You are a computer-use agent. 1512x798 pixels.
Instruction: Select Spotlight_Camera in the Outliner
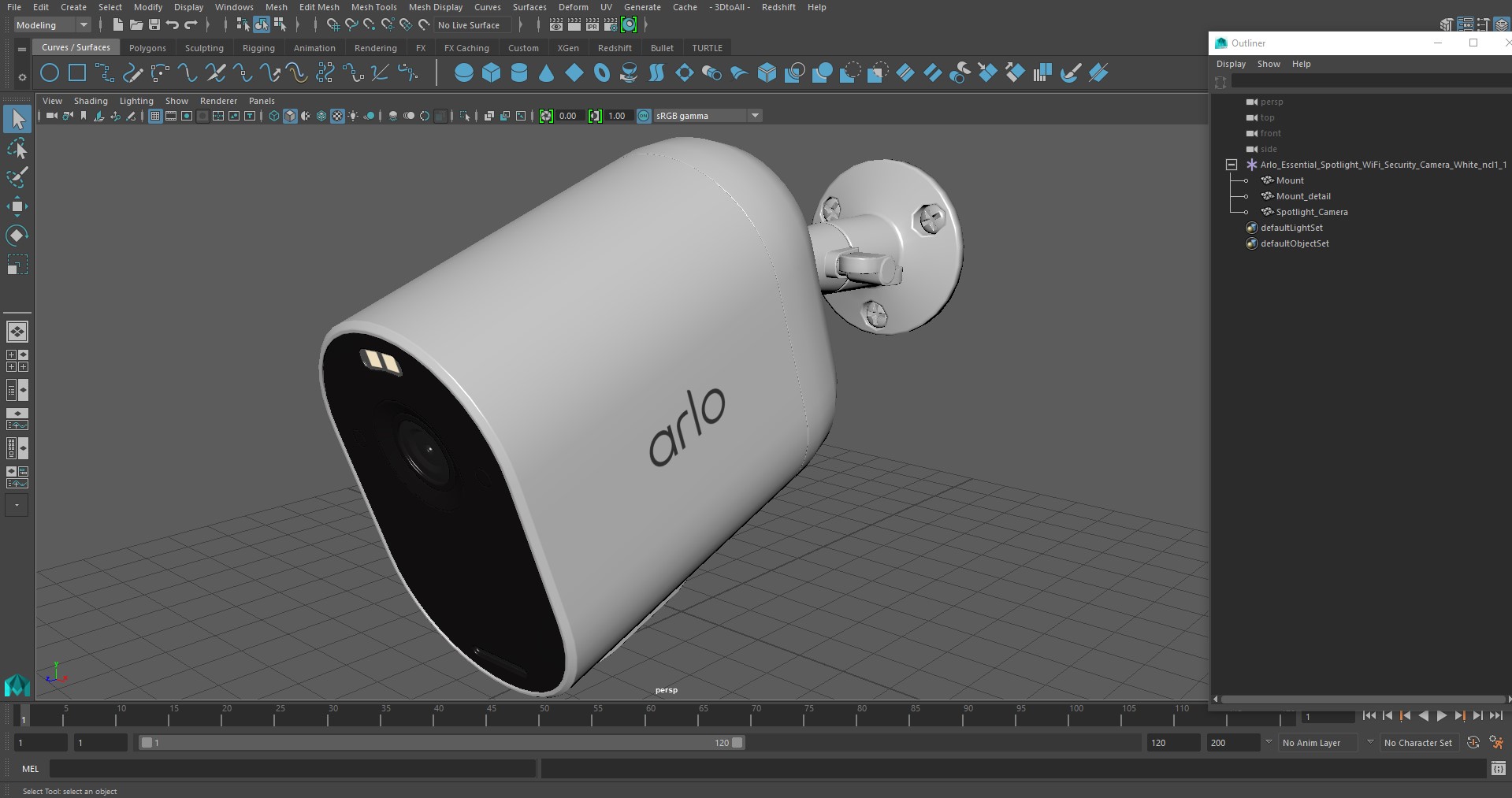pos(1312,212)
